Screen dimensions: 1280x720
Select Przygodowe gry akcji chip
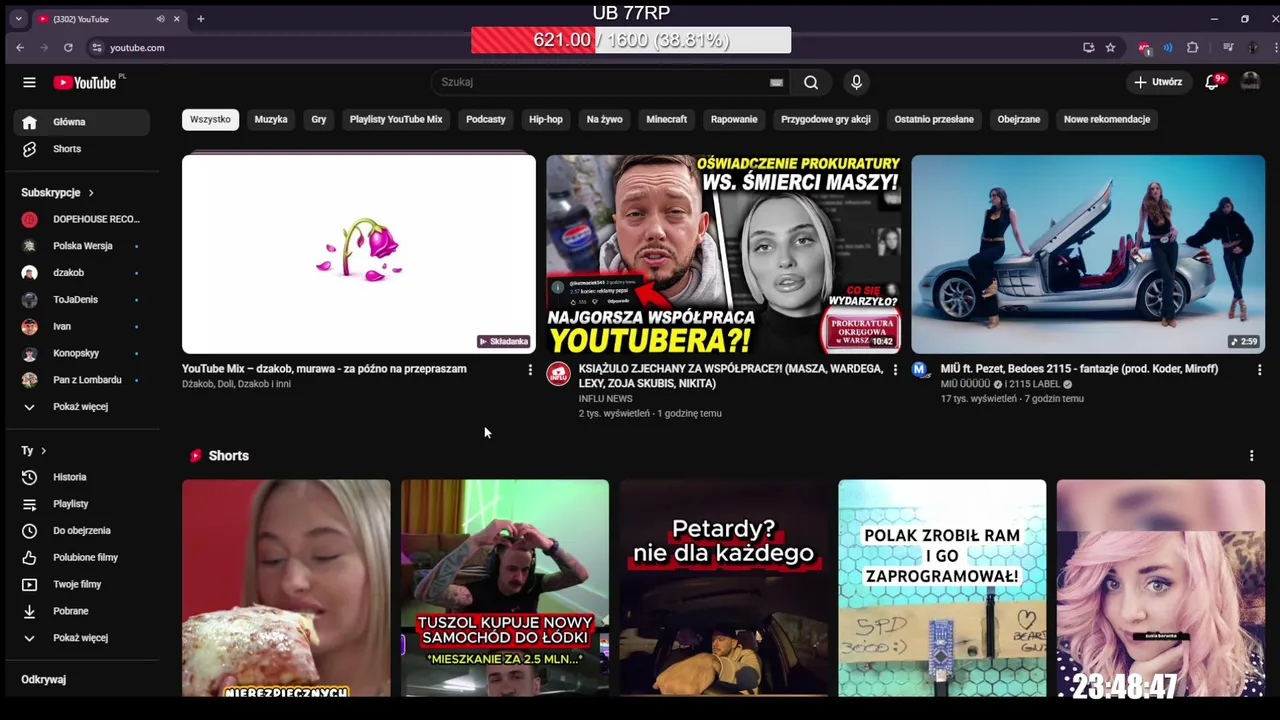(x=826, y=119)
